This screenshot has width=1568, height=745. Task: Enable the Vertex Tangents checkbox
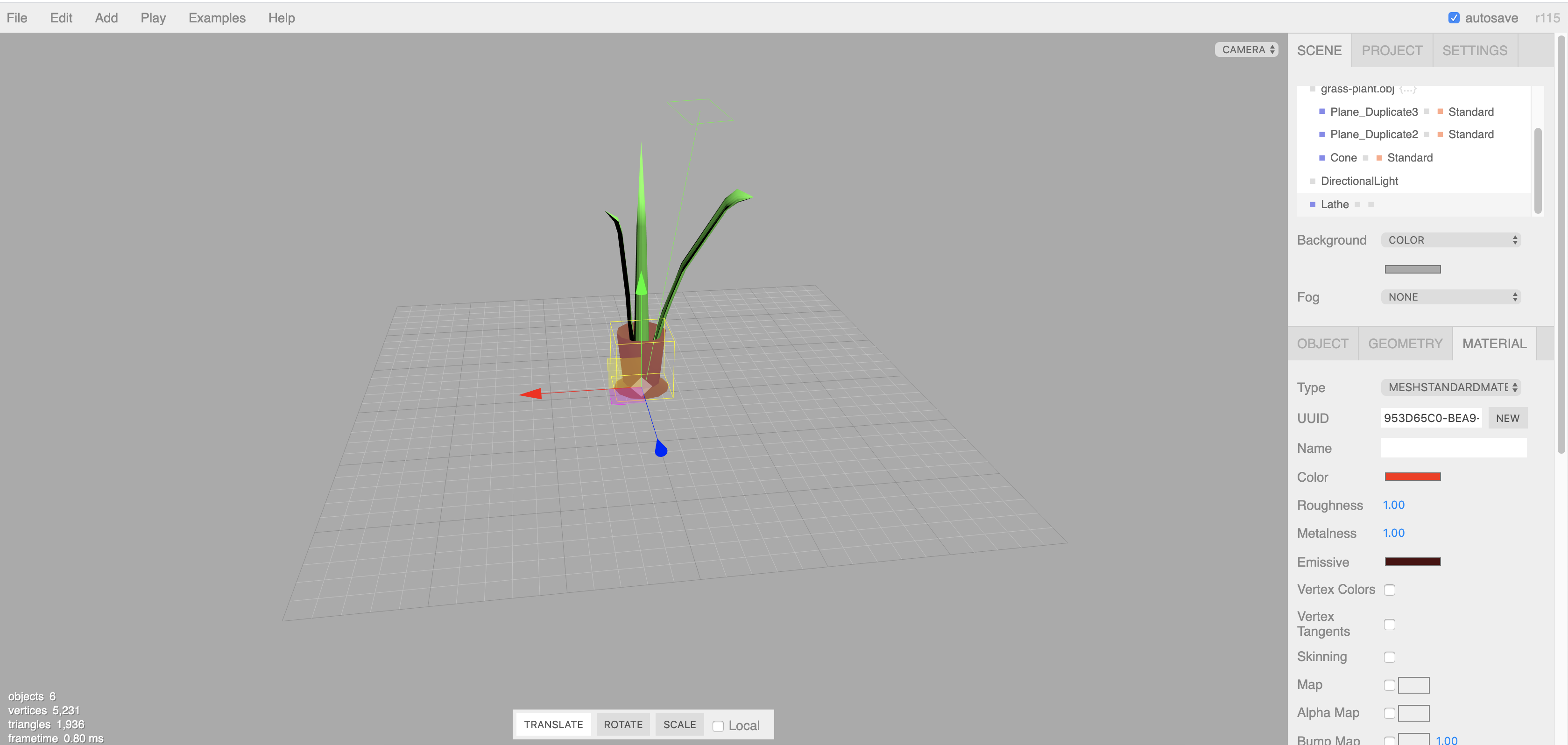(1389, 624)
